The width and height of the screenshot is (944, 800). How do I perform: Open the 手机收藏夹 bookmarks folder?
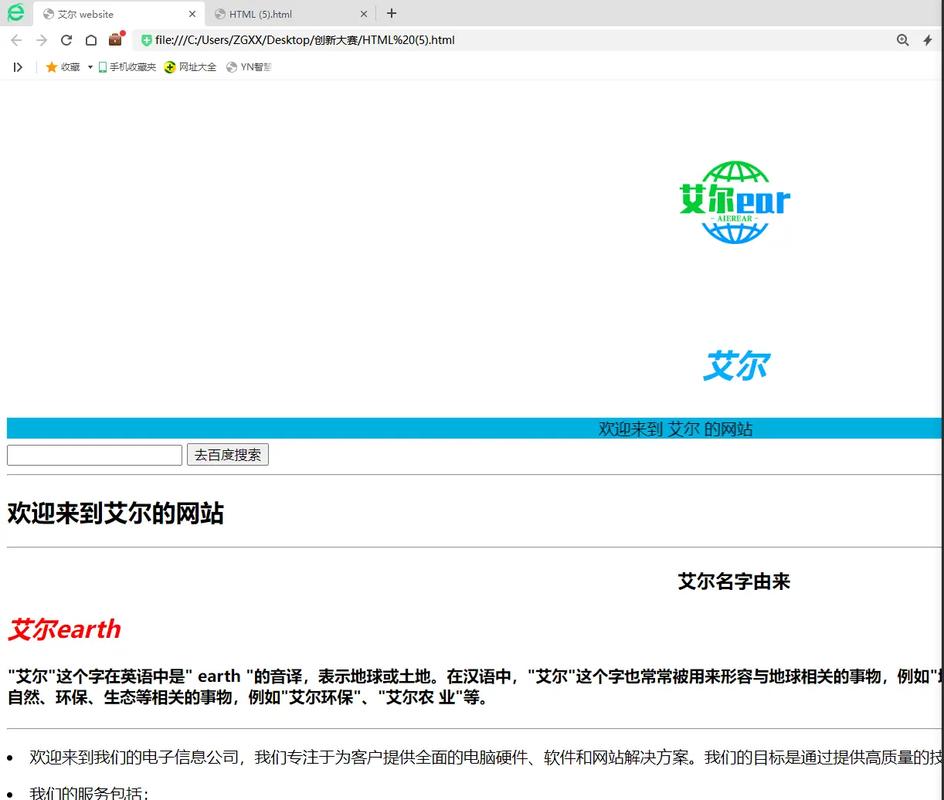point(128,67)
